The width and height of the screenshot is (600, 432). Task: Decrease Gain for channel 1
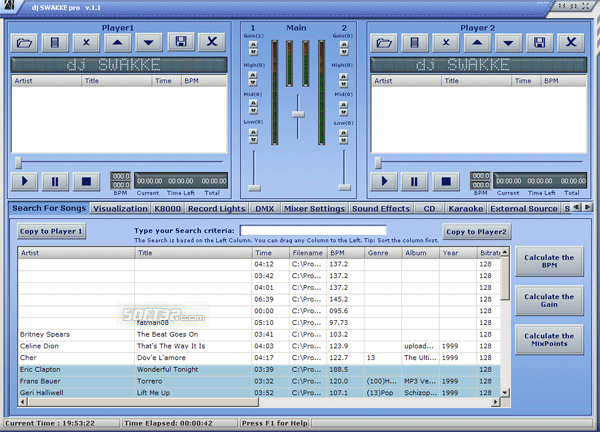[253, 52]
